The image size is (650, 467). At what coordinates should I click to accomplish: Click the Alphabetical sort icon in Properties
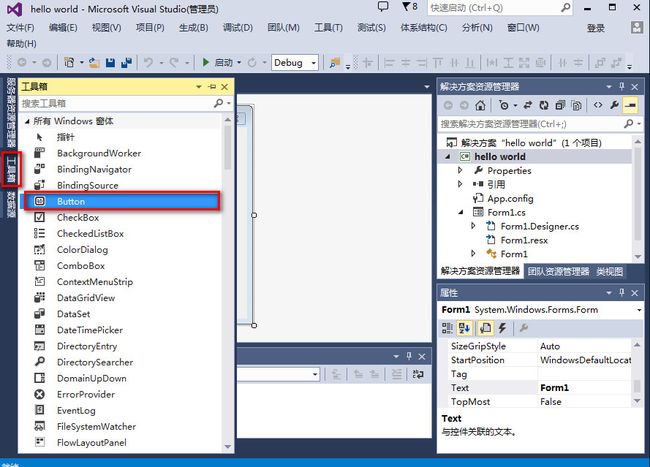point(464,328)
